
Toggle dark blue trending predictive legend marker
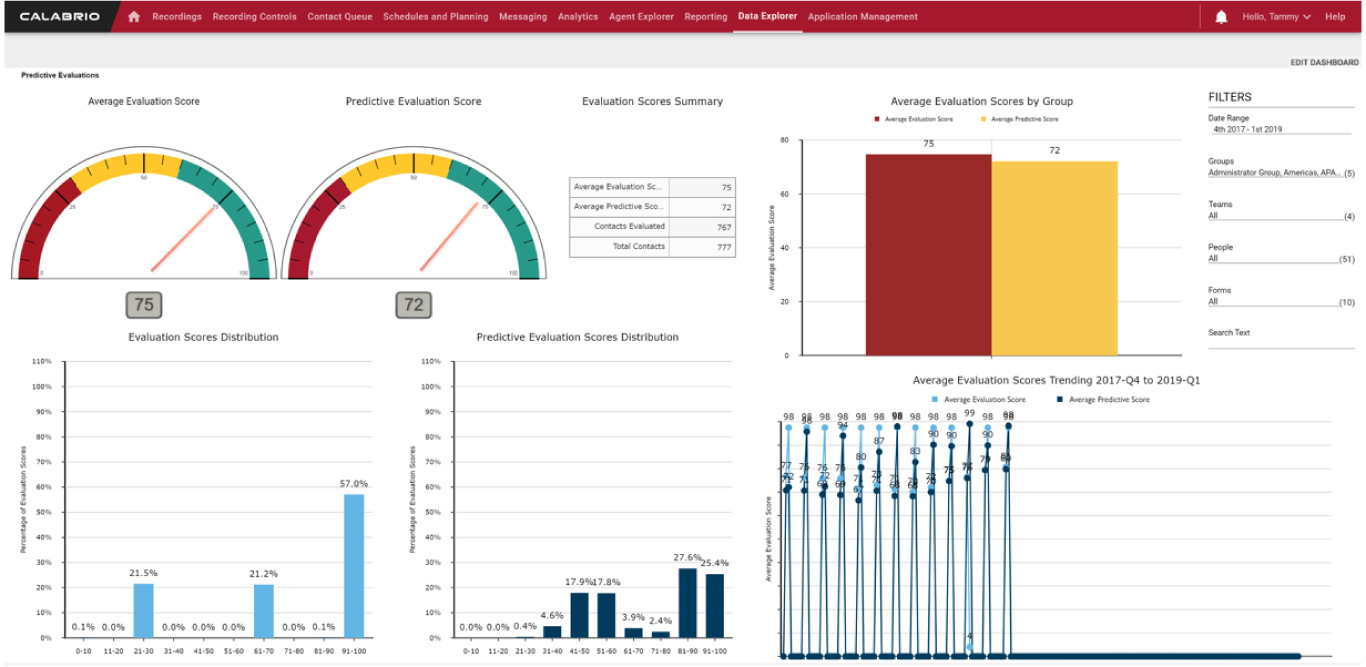[1060, 399]
